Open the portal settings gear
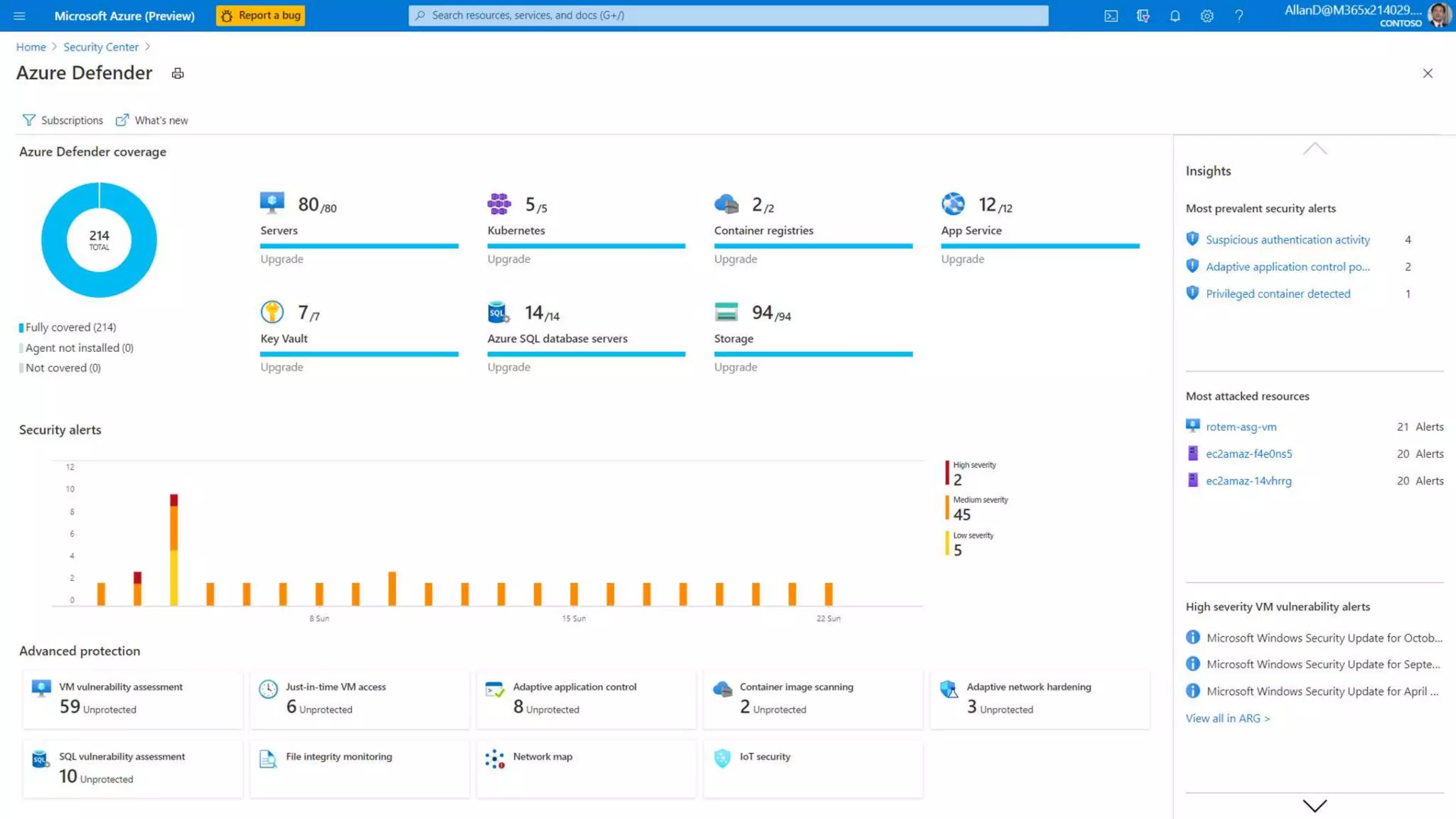This screenshot has height=819, width=1456. point(1206,16)
